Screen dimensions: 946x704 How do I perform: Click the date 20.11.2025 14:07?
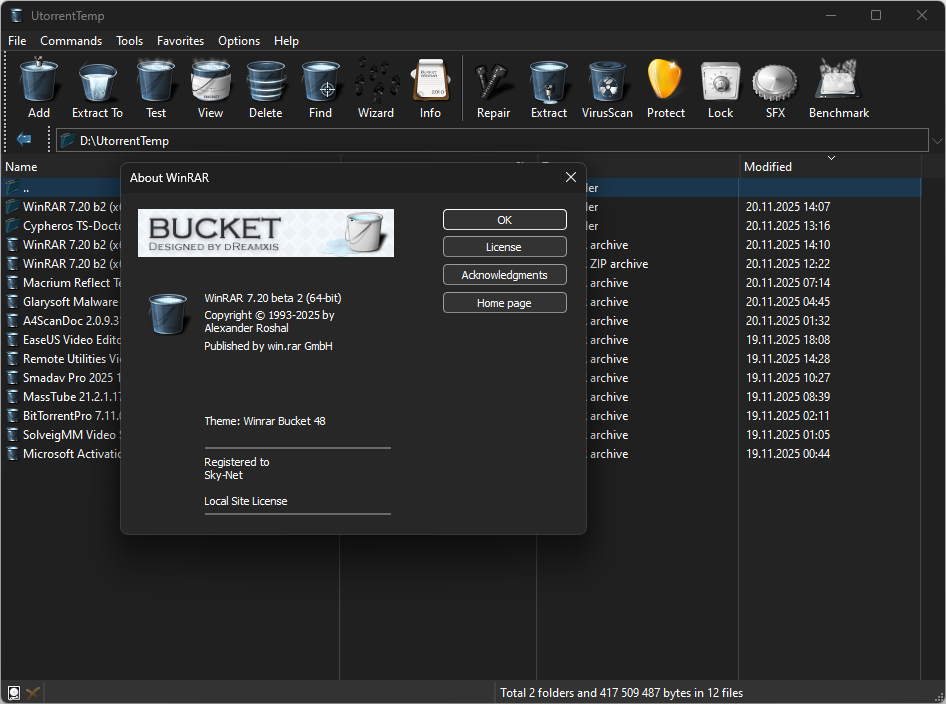point(788,206)
